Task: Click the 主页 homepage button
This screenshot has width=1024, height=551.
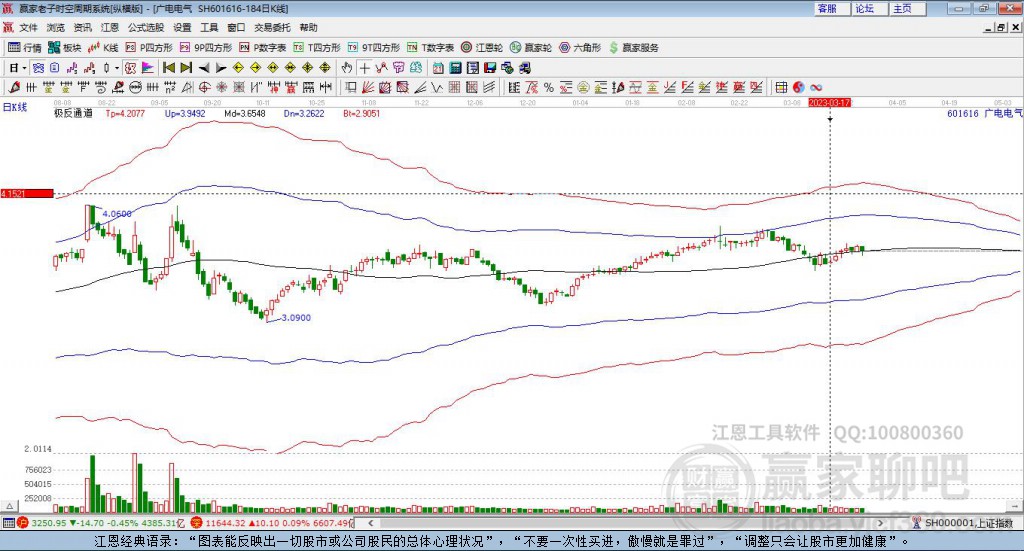Action: [908, 8]
